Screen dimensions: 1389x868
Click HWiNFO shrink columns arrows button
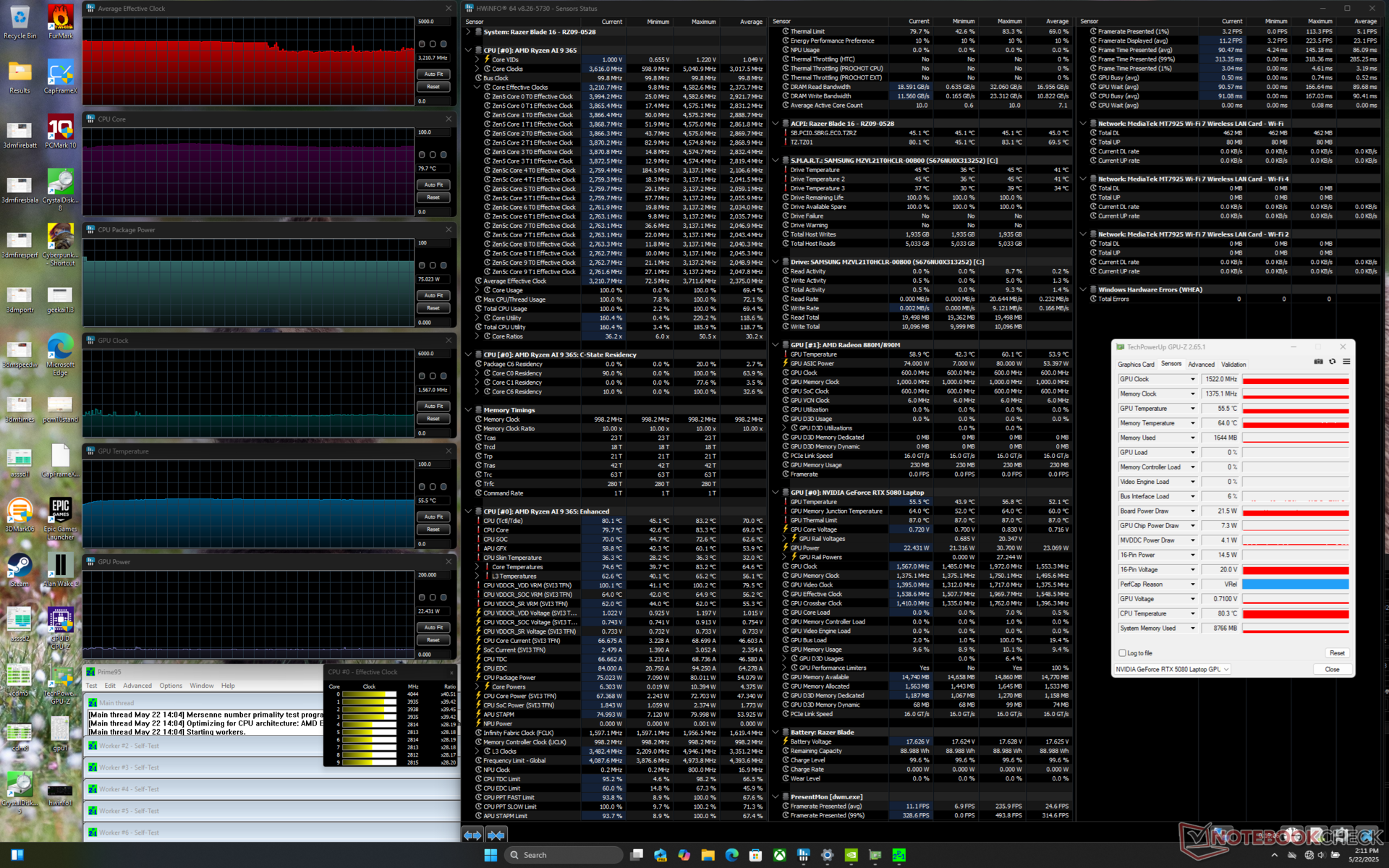point(496,835)
